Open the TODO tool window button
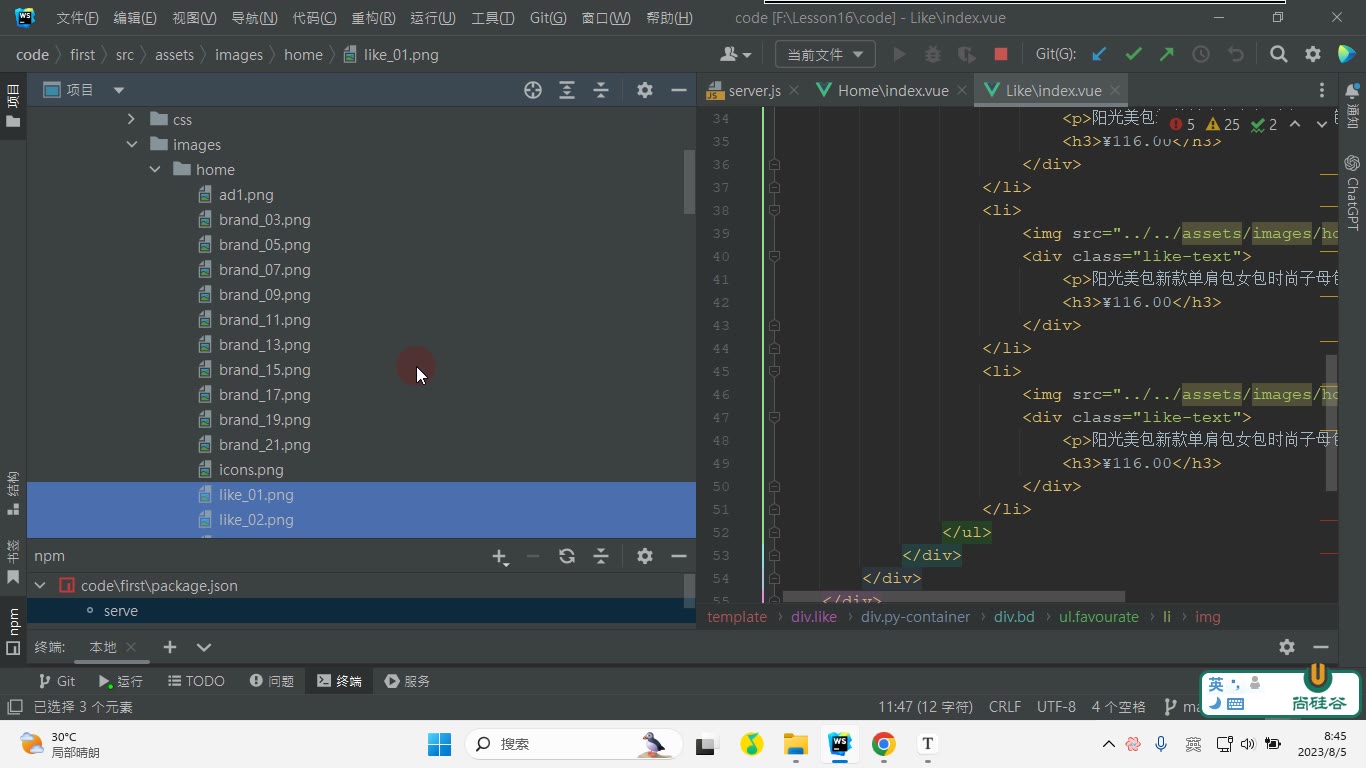 196,681
